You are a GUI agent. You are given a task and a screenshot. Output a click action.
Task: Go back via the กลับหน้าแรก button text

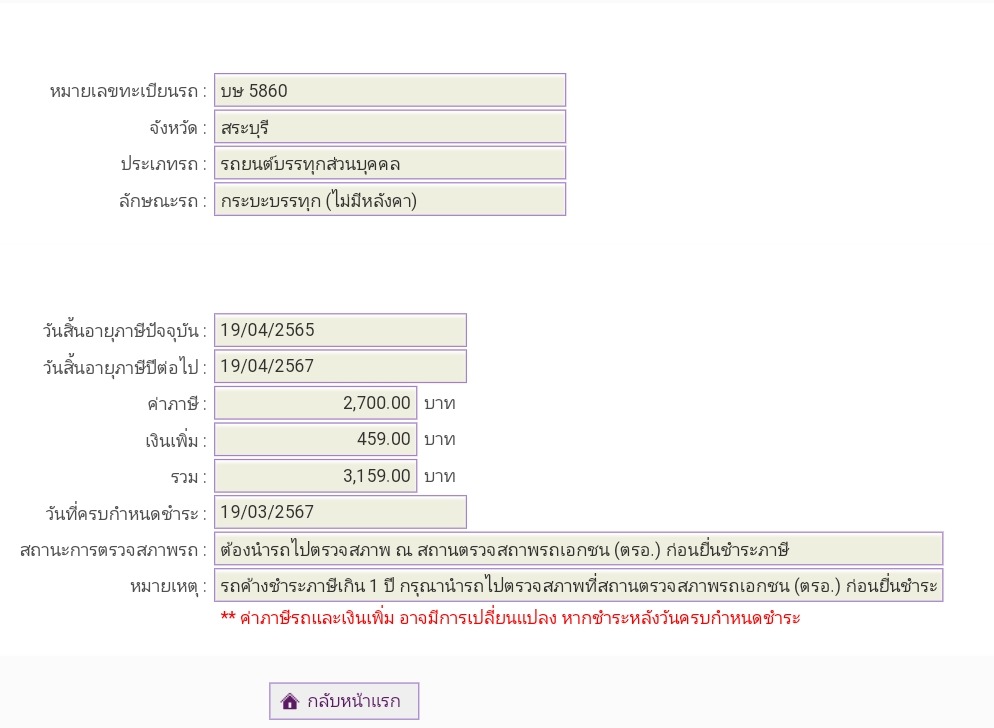[354, 701]
